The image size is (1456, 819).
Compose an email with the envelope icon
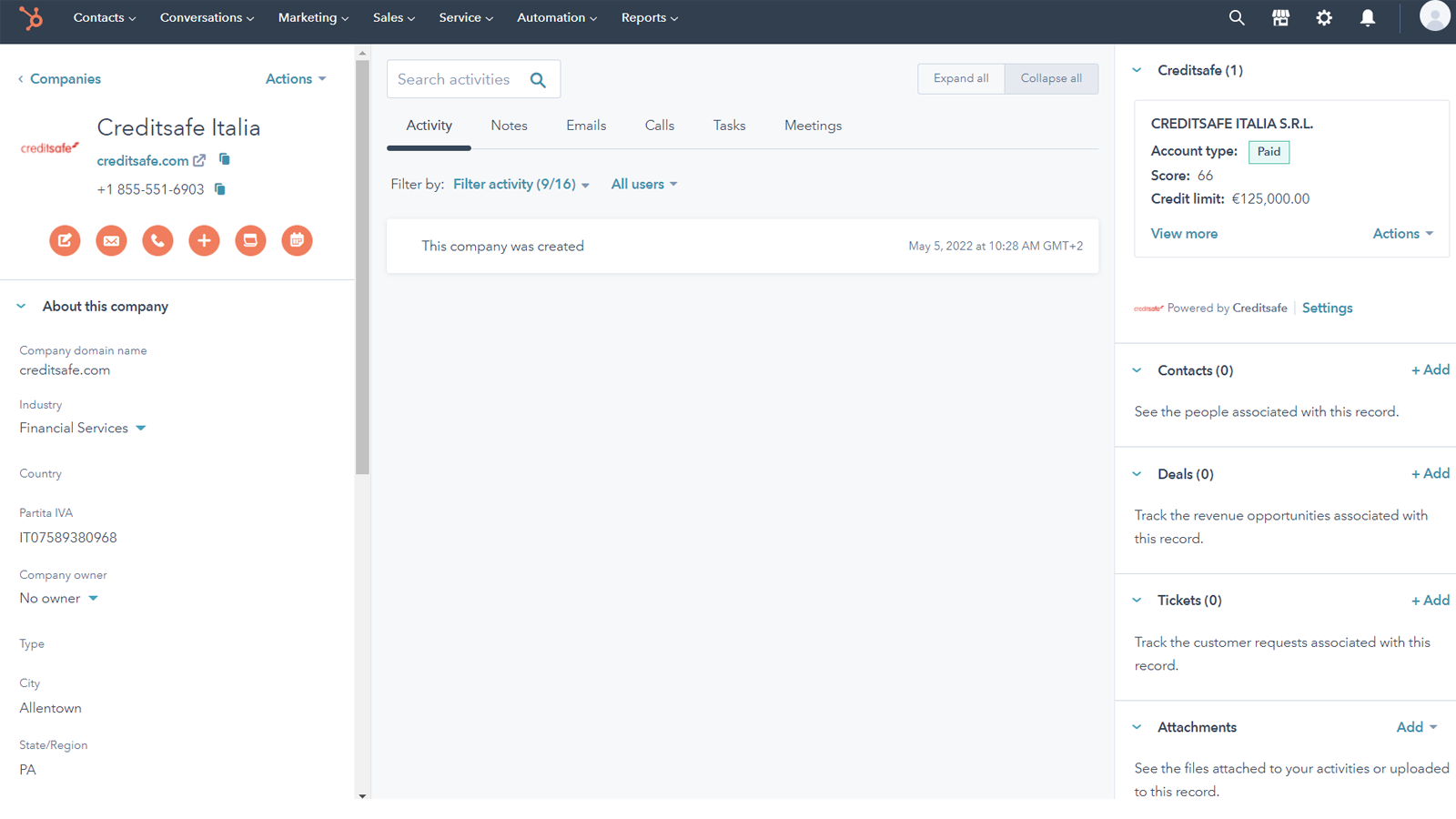click(111, 240)
